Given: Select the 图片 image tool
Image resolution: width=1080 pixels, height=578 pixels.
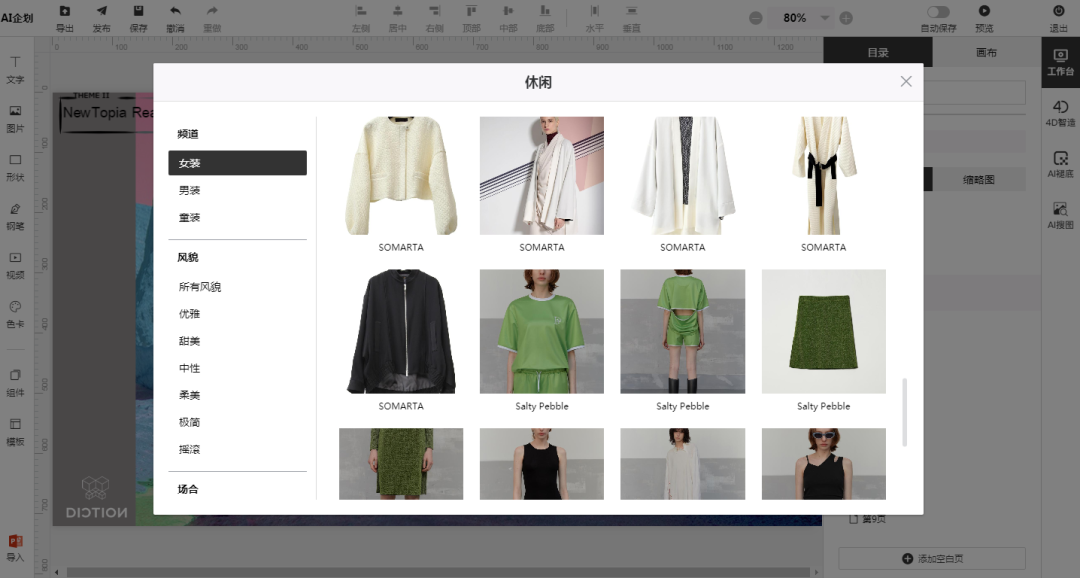Looking at the screenshot, I should [x=15, y=118].
